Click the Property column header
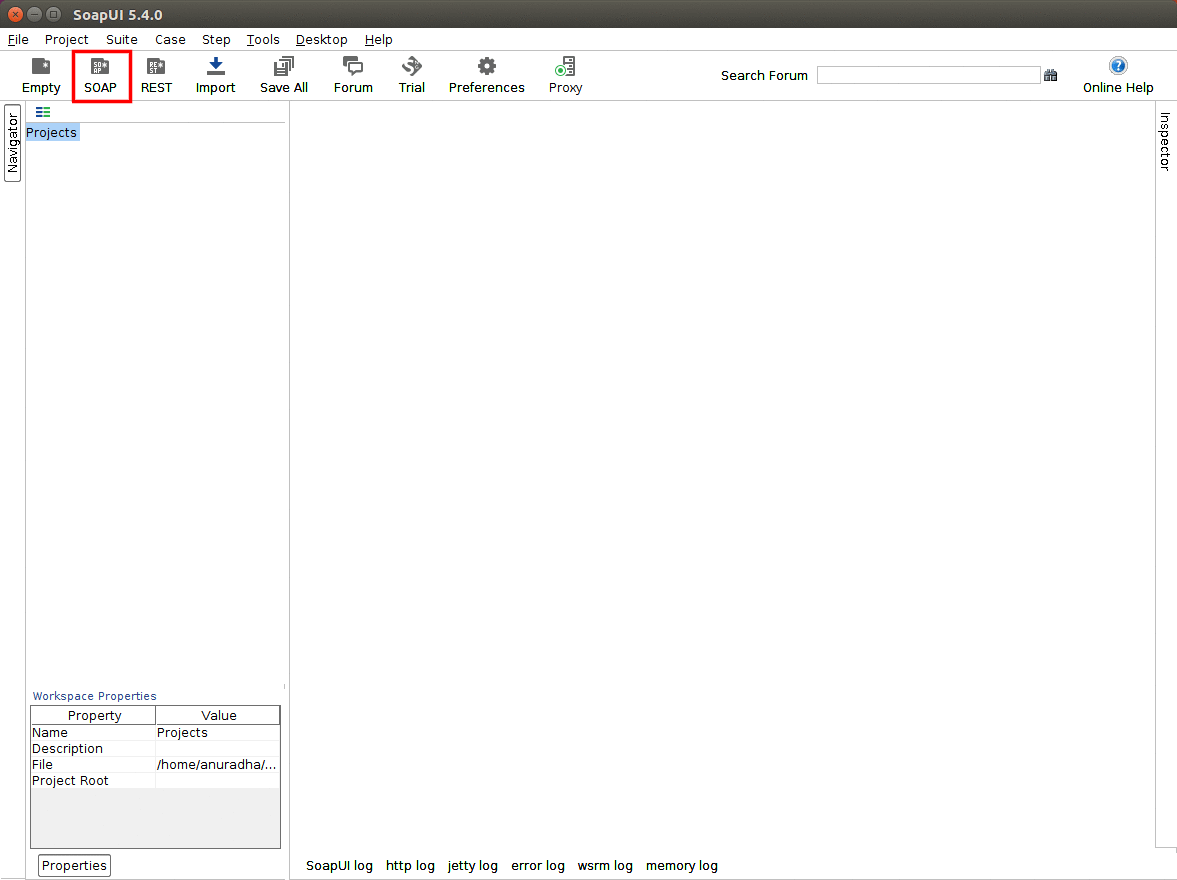Screen dimensions: 1177x880 (94, 716)
